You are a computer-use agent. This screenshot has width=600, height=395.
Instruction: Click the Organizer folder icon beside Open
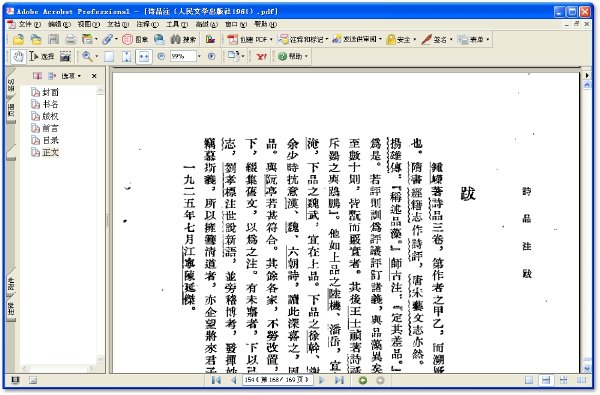click(36, 39)
